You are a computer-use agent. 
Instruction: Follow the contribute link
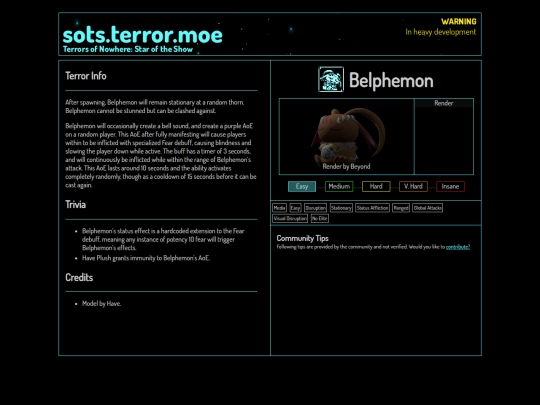pos(458,247)
